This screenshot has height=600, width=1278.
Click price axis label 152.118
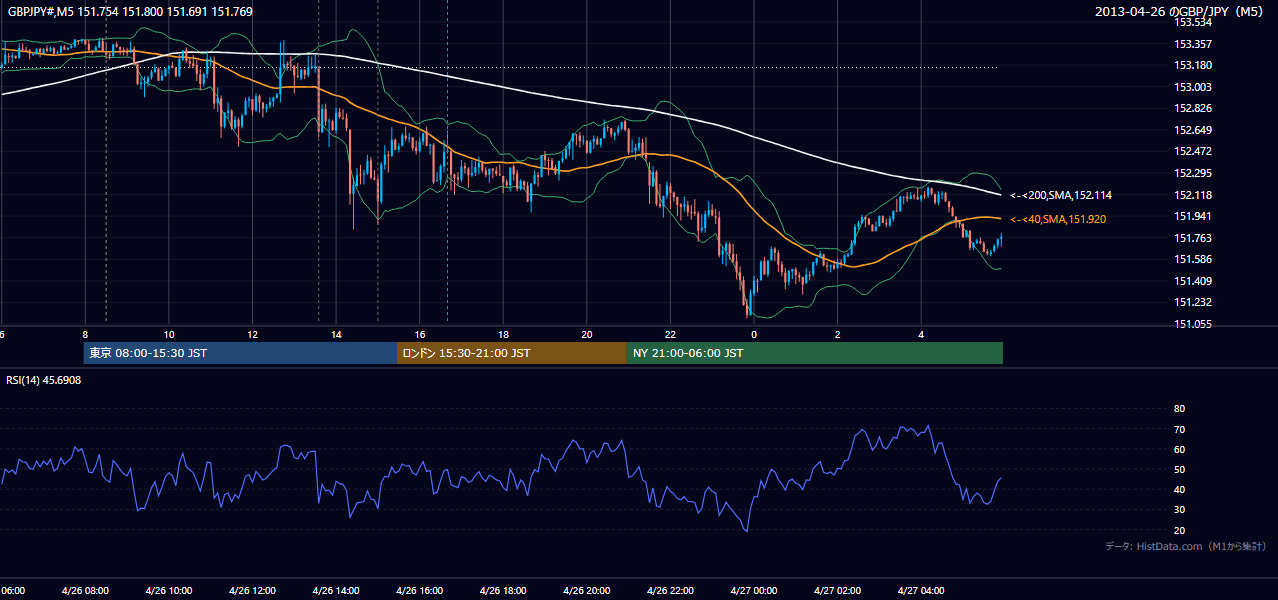pos(1193,195)
